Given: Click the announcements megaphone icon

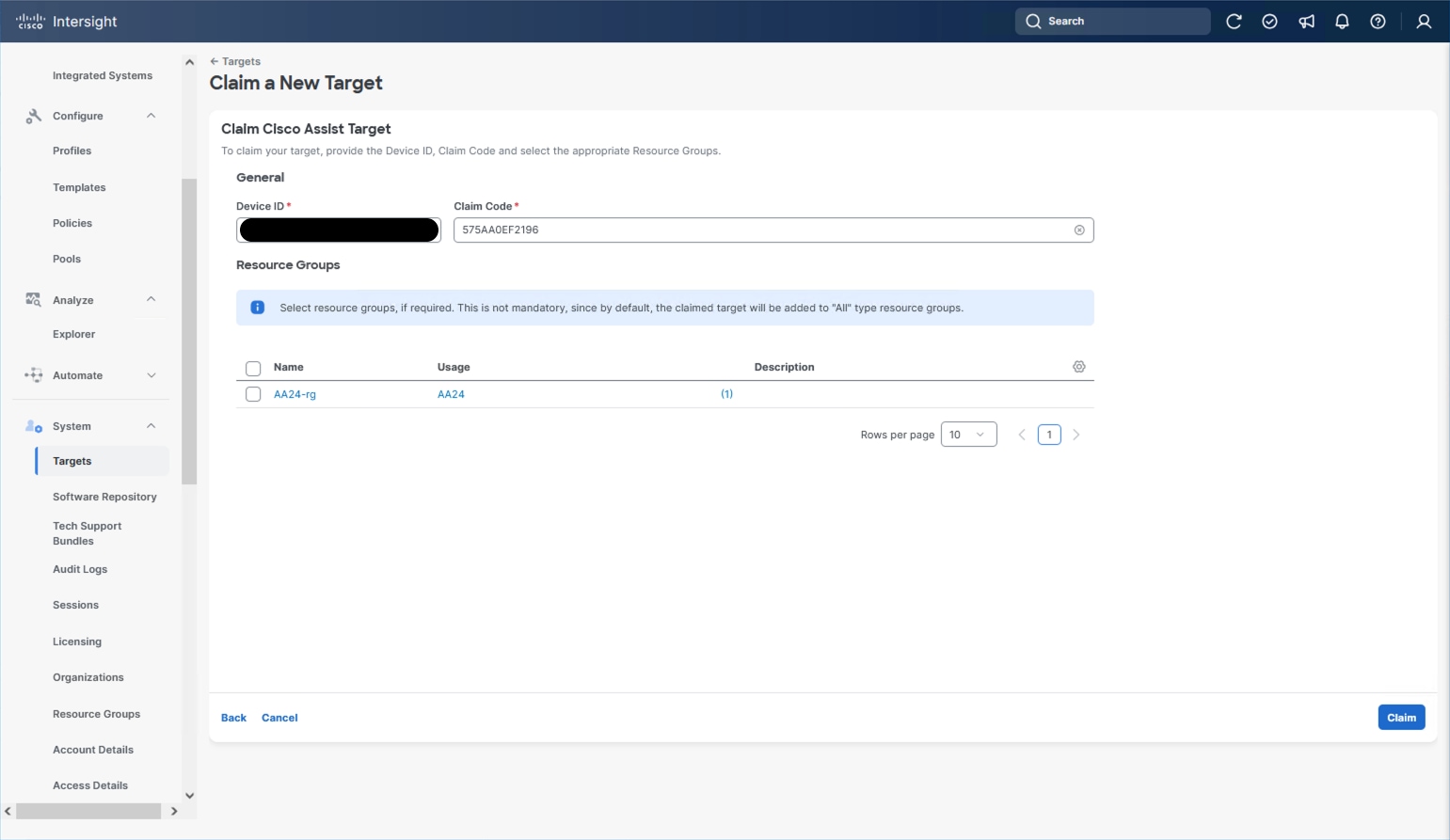Looking at the screenshot, I should [x=1306, y=21].
